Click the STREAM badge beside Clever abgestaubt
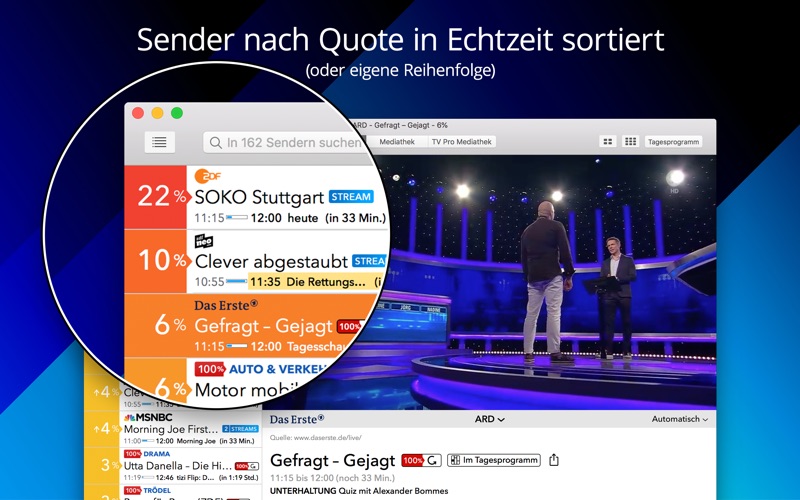Image resolution: width=800 pixels, height=500 pixels. click(x=368, y=261)
